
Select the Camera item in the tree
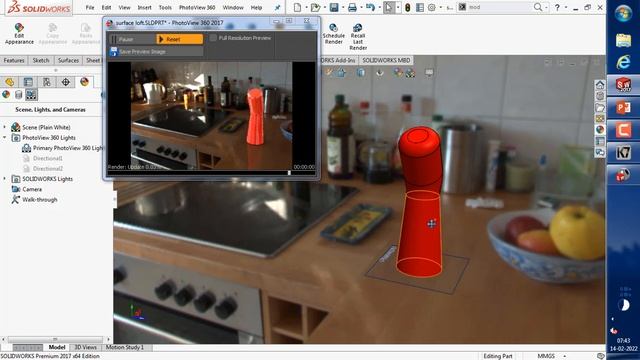(x=27, y=189)
